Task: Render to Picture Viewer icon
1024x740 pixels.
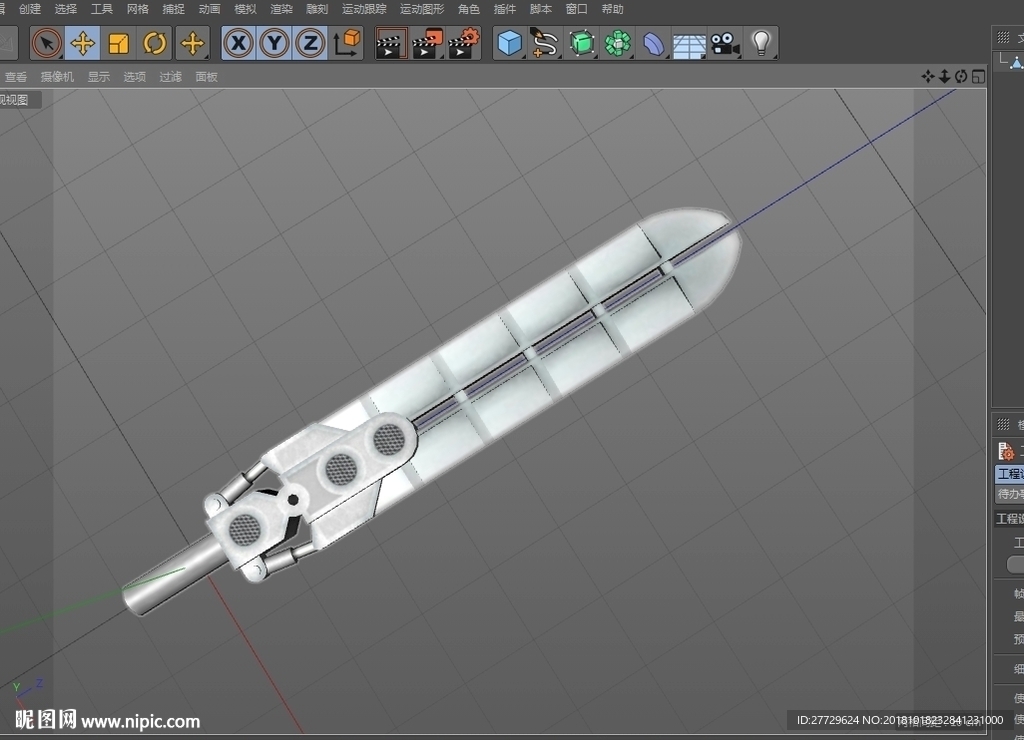Action: [427, 44]
